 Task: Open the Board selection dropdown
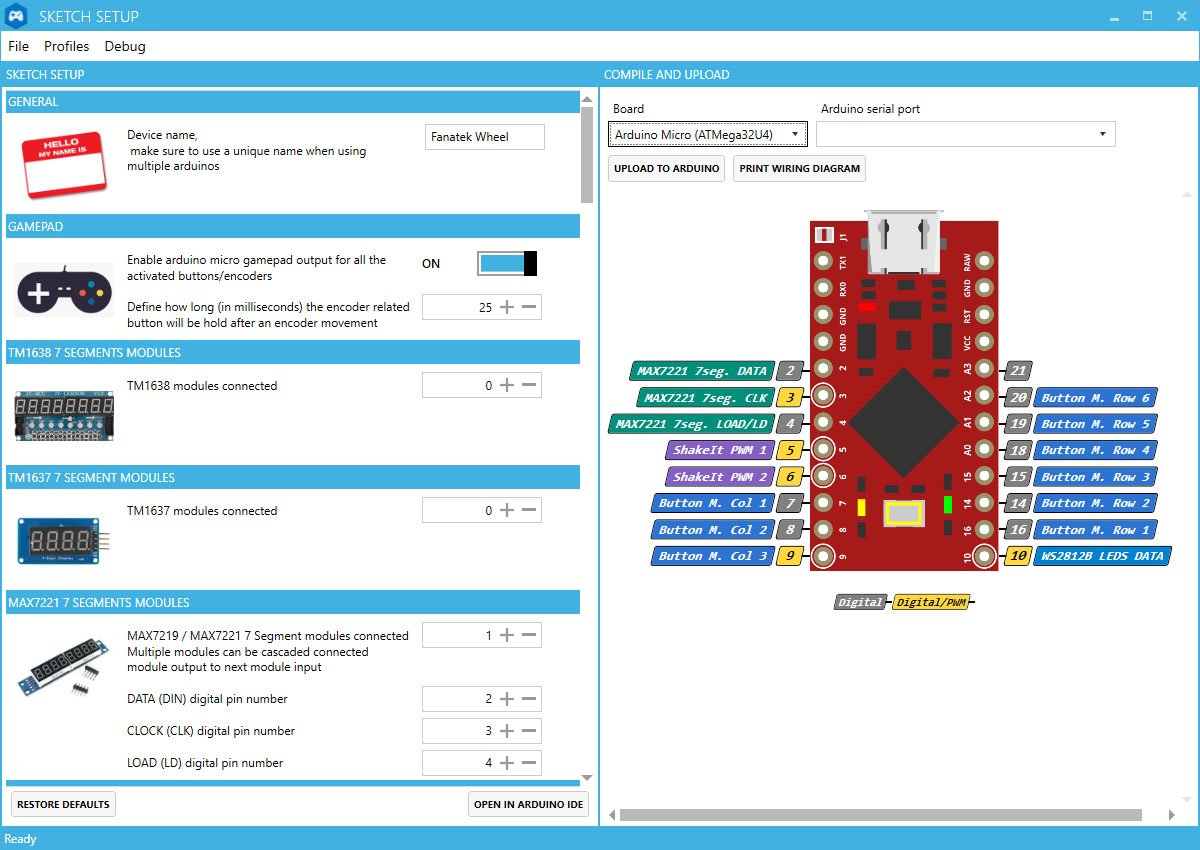[707, 134]
